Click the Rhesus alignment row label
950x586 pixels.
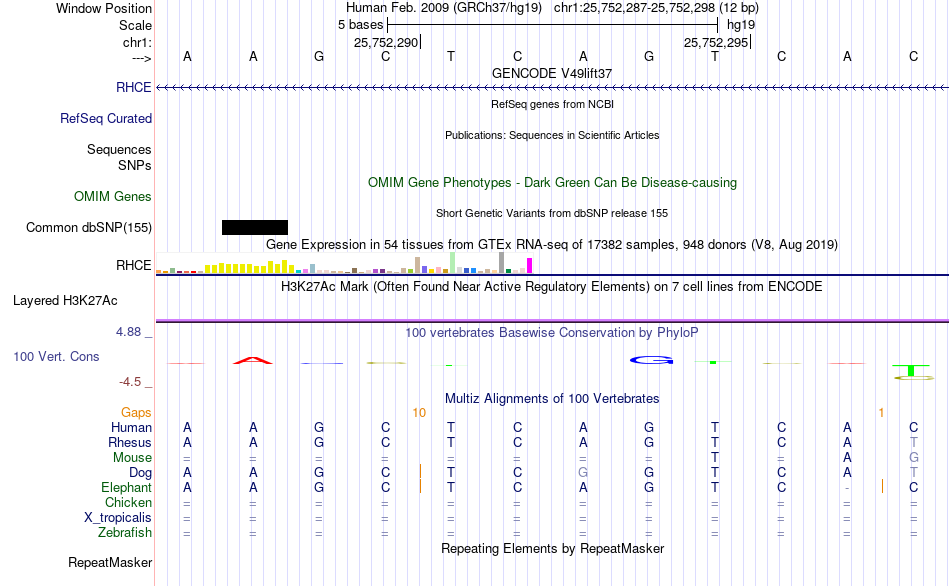pyautogui.click(x=130, y=442)
